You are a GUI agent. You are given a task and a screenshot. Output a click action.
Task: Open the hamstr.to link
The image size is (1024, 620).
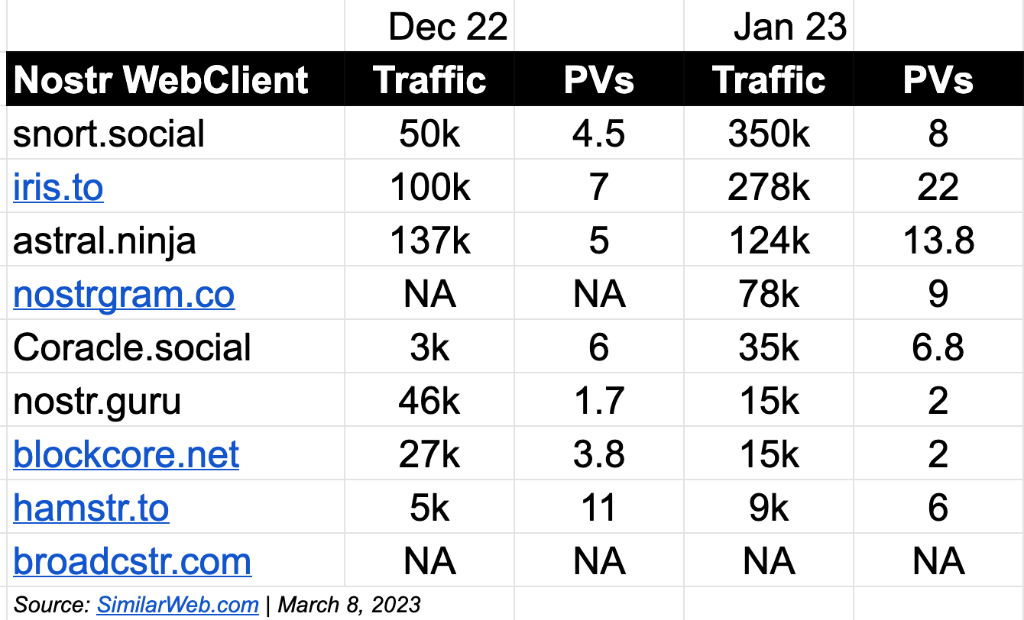click(x=91, y=508)
